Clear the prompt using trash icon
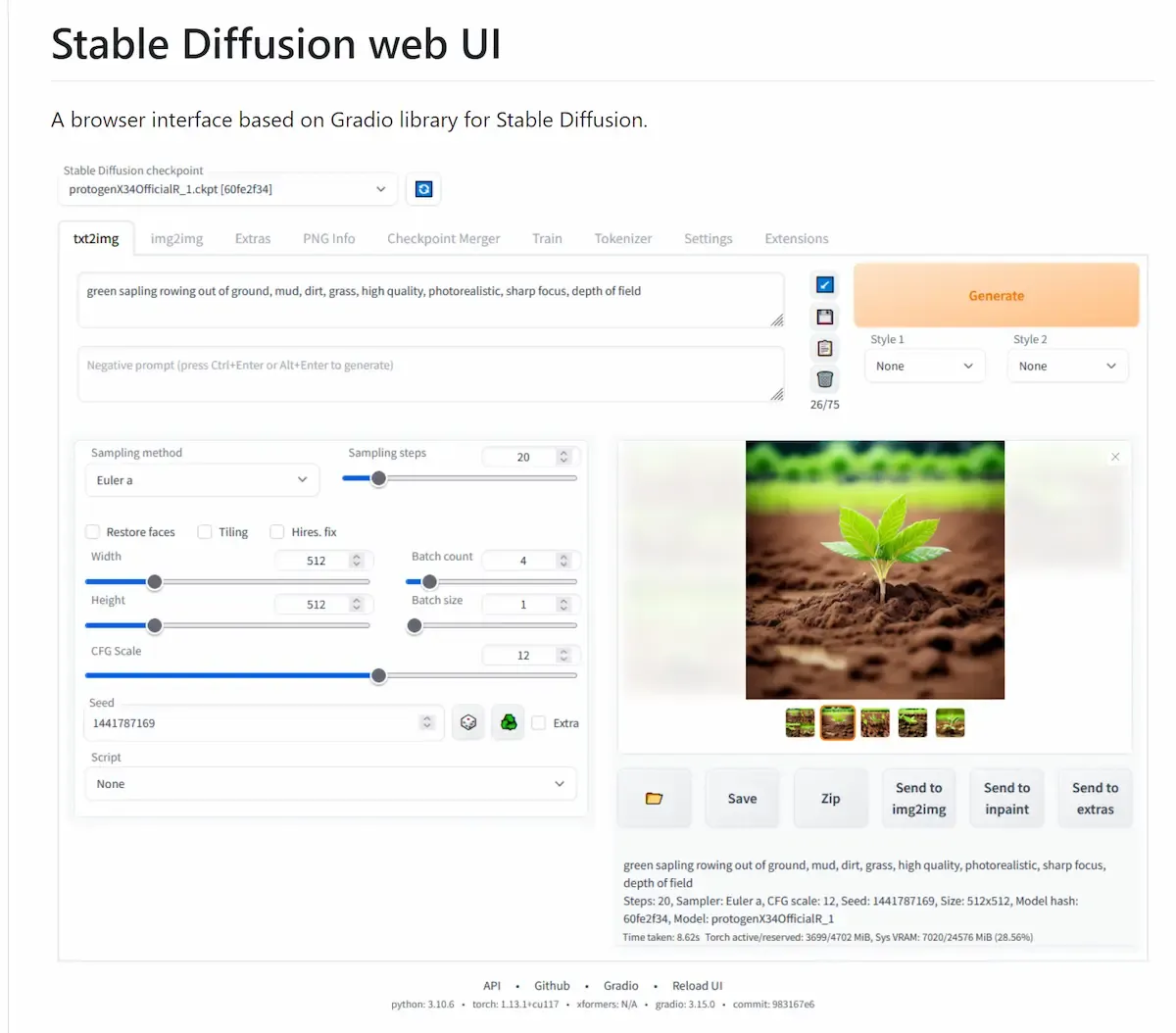 824,378
